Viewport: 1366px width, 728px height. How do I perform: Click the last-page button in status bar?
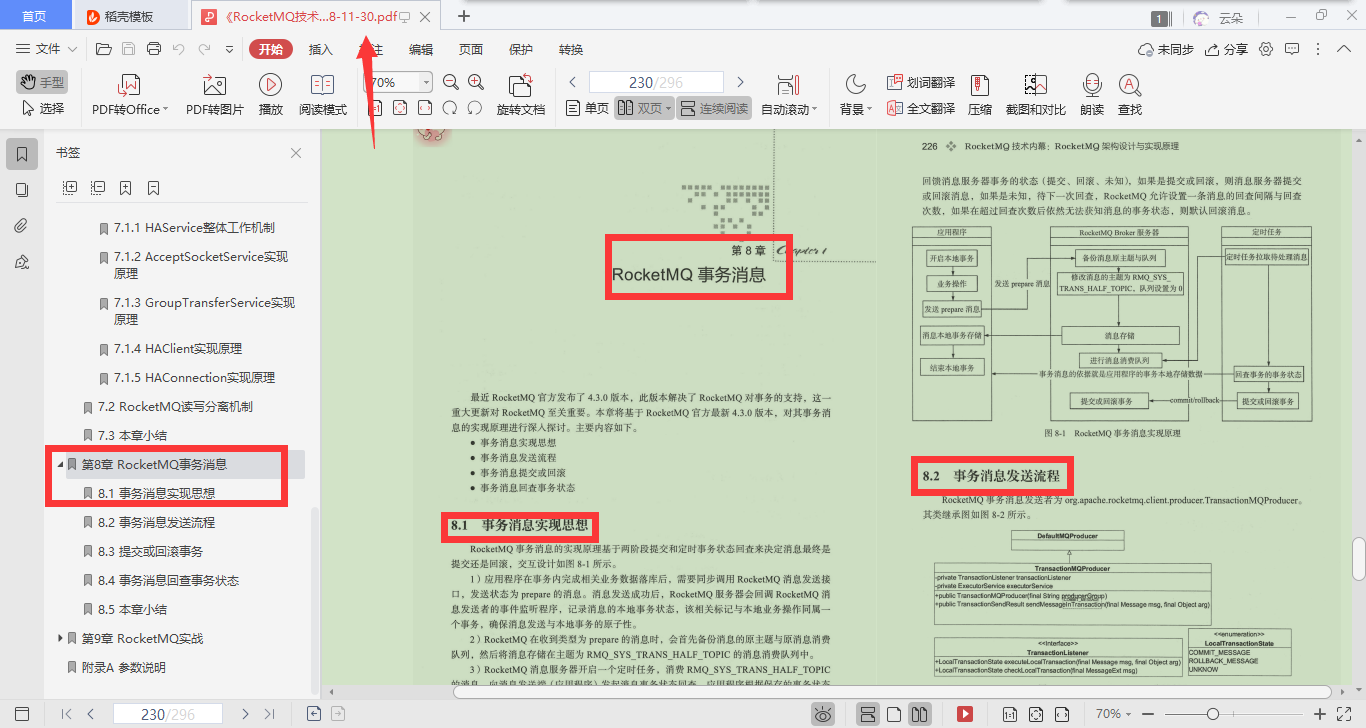point(269,714)
